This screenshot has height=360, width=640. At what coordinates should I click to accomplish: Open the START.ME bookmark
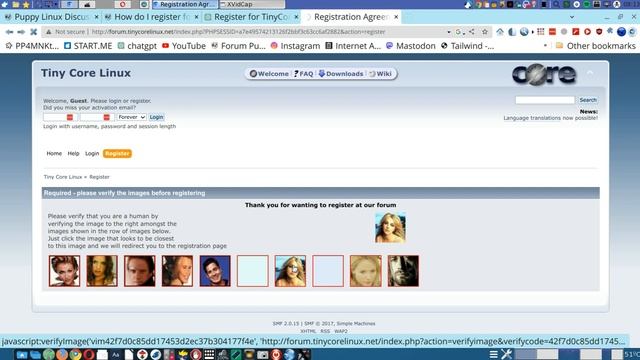[x=88, y=46]
